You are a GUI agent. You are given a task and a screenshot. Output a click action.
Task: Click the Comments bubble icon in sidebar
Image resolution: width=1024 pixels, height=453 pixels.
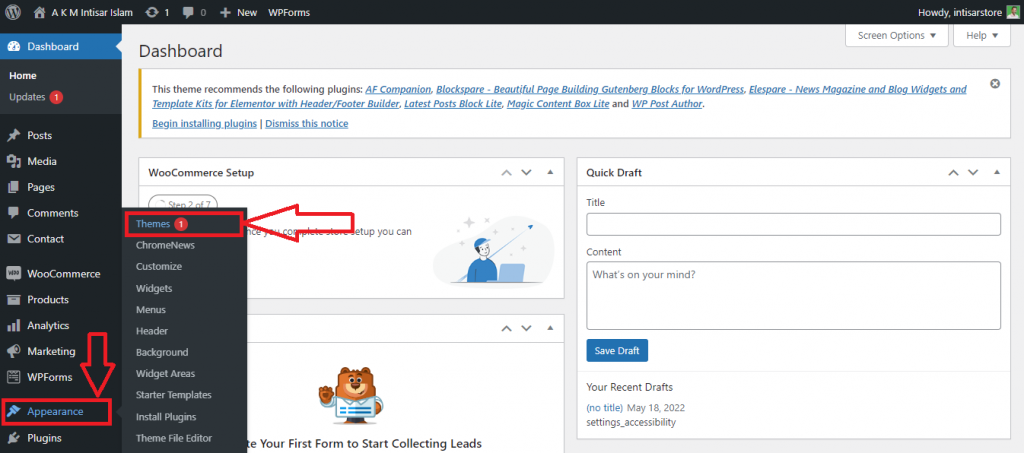[13, 213]
